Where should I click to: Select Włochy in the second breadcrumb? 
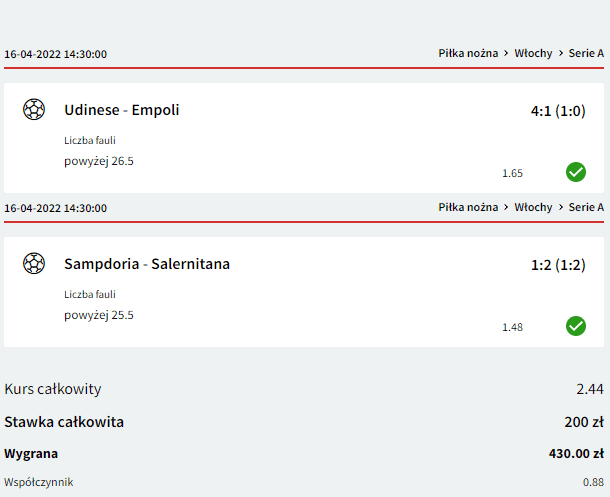533,207
